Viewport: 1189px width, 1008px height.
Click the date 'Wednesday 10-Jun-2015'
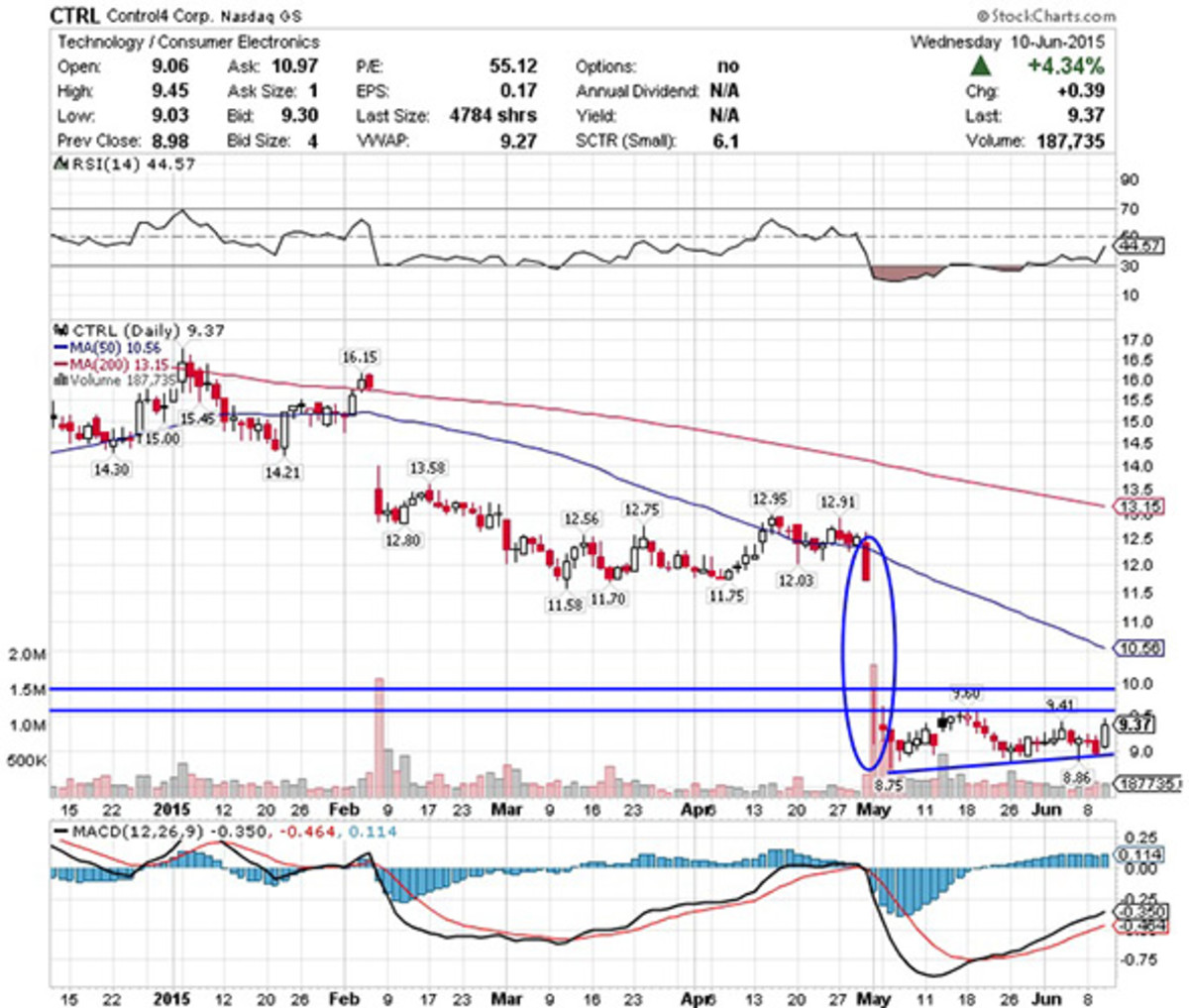click(x=1008, y=42)
